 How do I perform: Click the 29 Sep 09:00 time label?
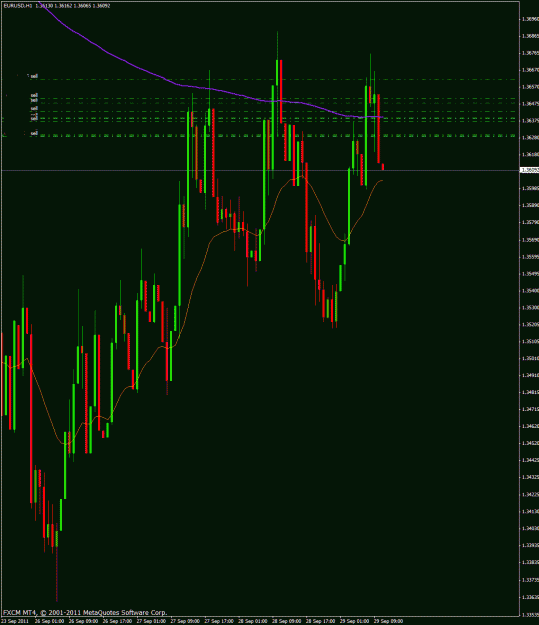388,621
